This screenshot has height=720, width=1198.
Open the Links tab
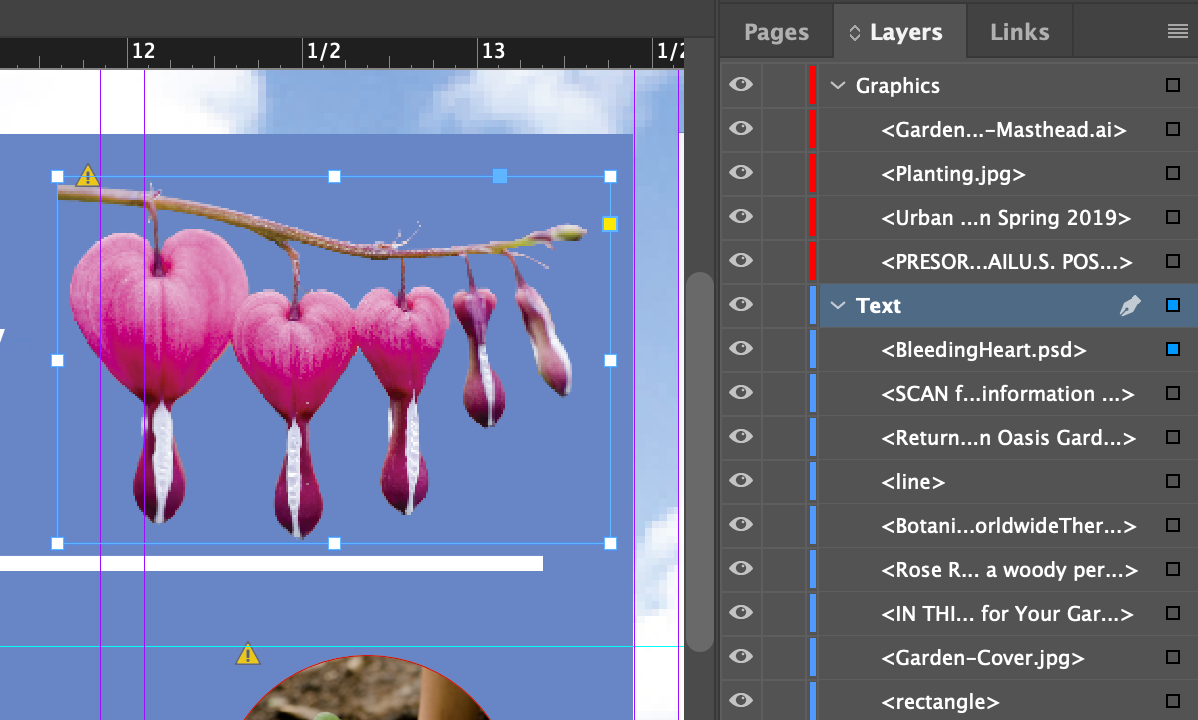pos(1019,32)
